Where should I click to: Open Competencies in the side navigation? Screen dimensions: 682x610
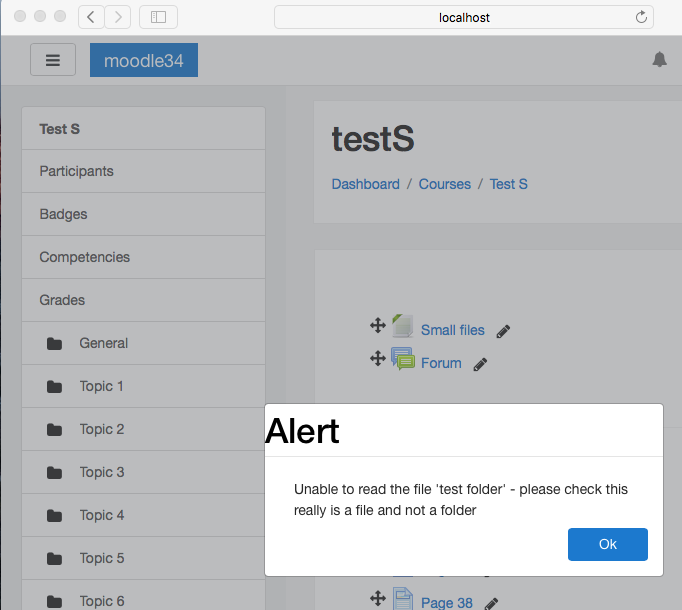tap(144, 257)
